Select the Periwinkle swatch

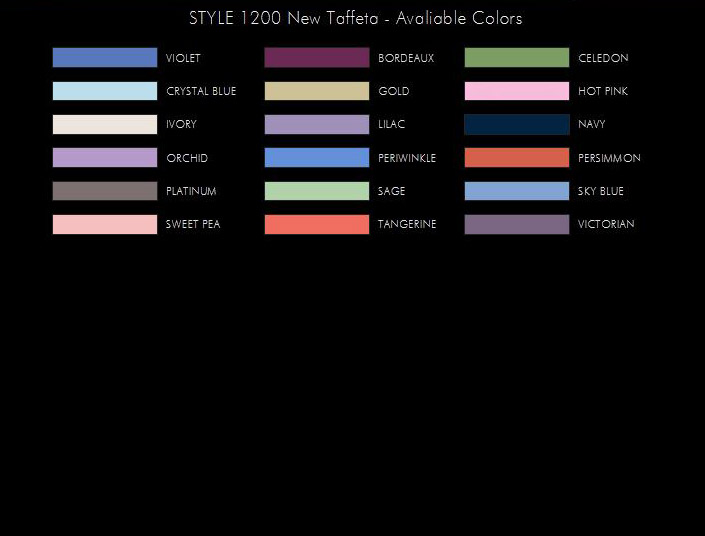point(317,157)
